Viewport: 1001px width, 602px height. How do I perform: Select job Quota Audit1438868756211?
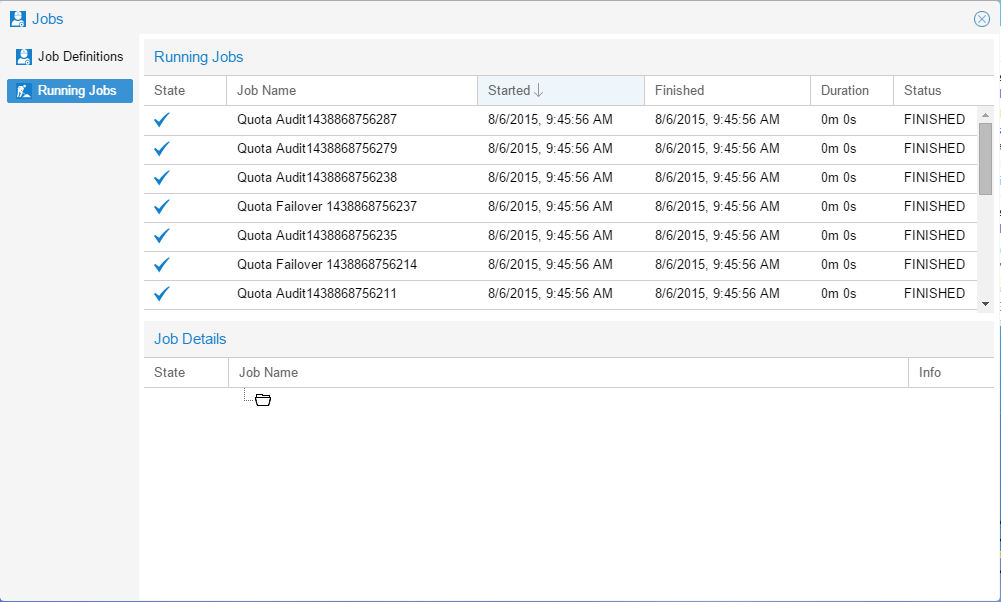(317, 294)
